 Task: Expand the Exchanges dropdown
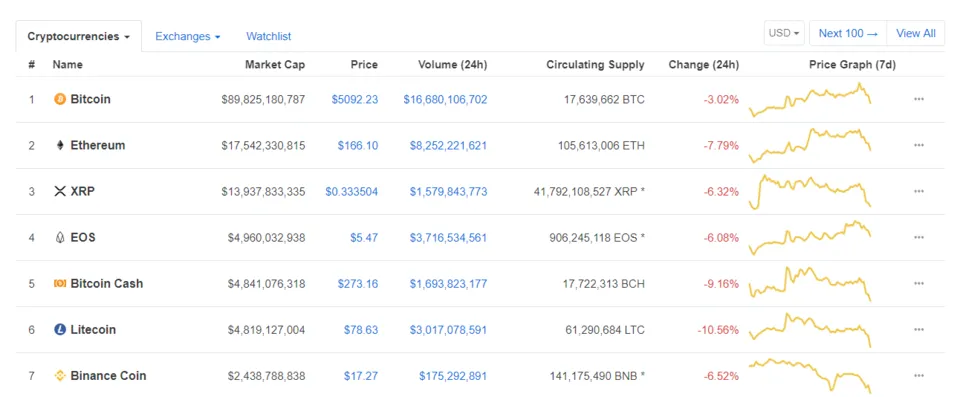click(187, 36)
